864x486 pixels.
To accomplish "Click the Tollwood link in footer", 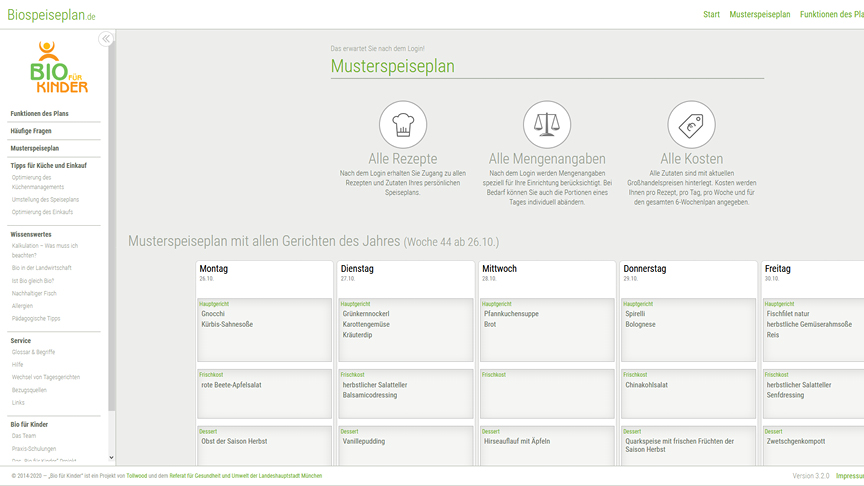I will coord(137,476).
